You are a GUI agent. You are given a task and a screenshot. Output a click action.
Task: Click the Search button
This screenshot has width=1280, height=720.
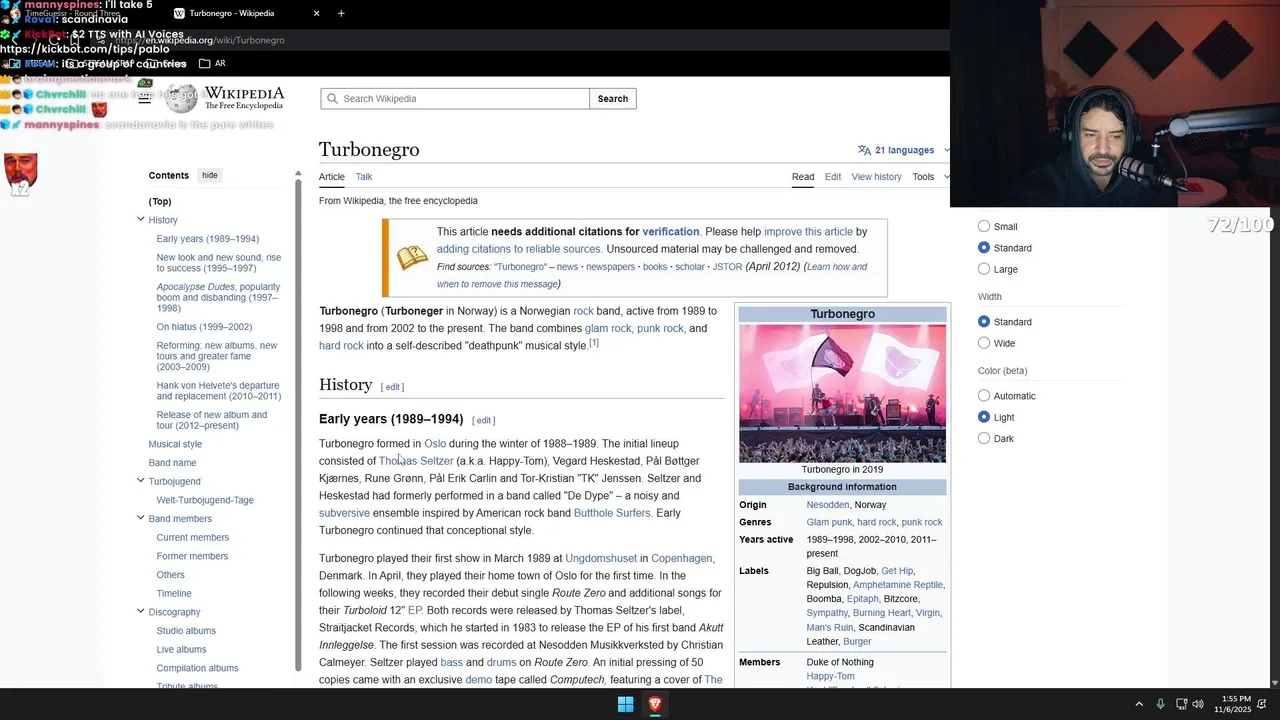coord(613,98)
